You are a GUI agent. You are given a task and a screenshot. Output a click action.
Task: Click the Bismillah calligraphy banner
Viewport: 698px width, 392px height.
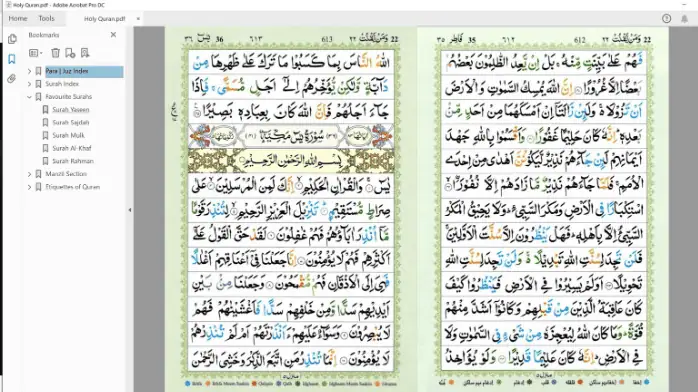pyautogui.click(x=292, y=161)
